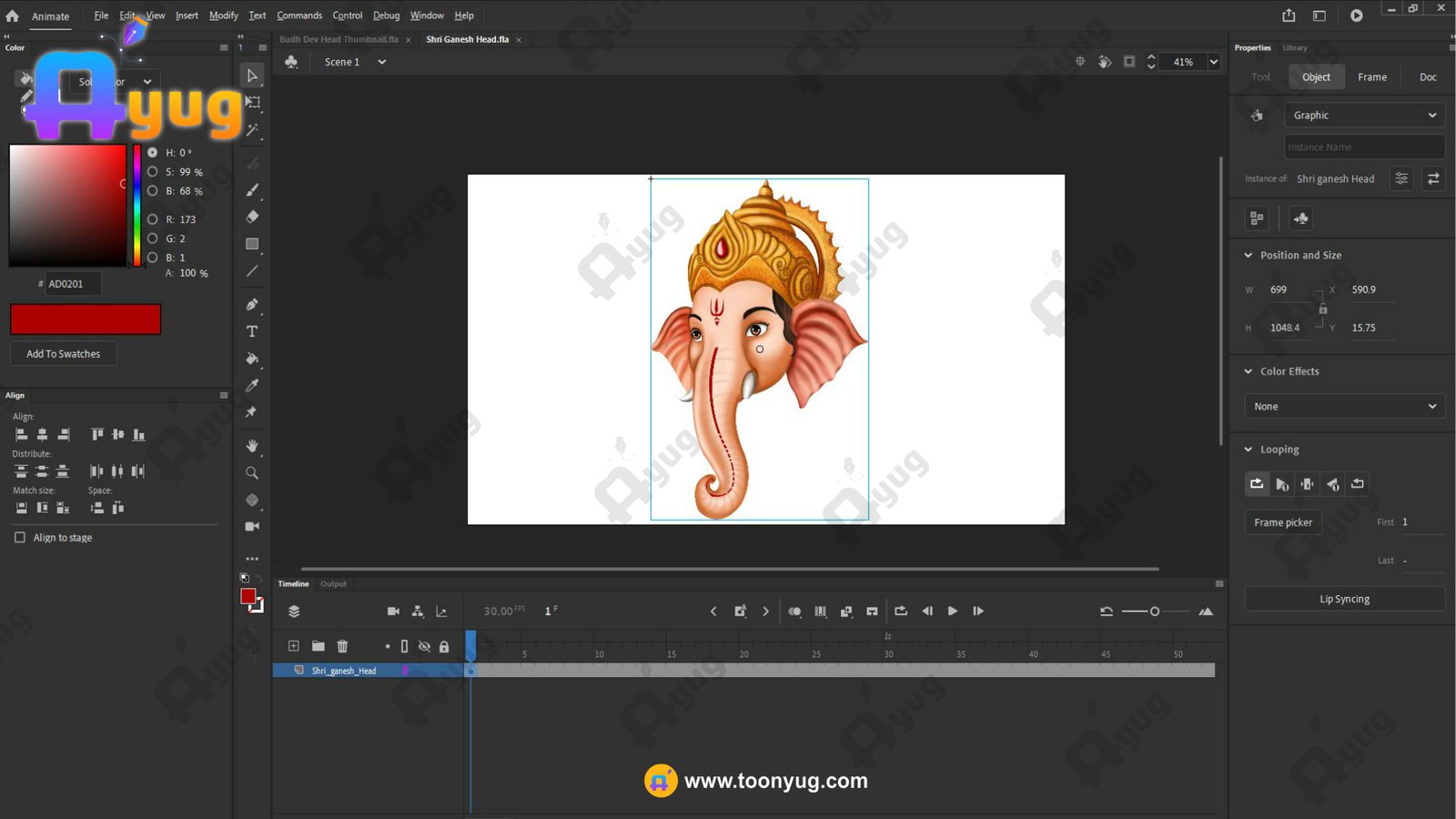
Task: Collapse the Position and Size section
Action: 1249,256
